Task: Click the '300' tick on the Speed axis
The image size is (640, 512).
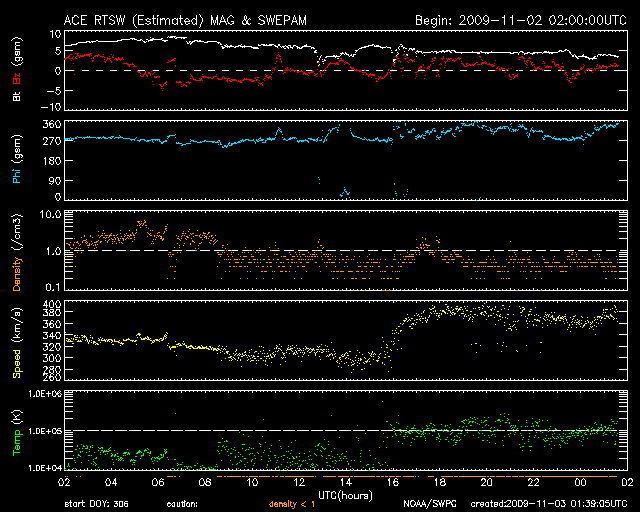Action: (52, 358)
